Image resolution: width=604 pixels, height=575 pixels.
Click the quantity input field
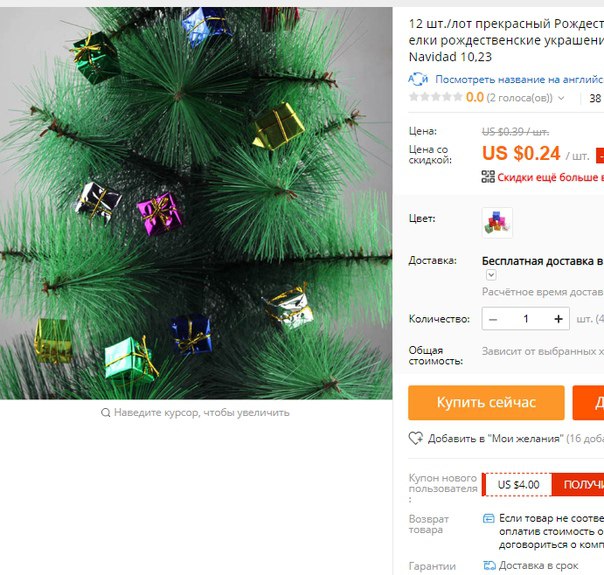(x=526, y=319)
